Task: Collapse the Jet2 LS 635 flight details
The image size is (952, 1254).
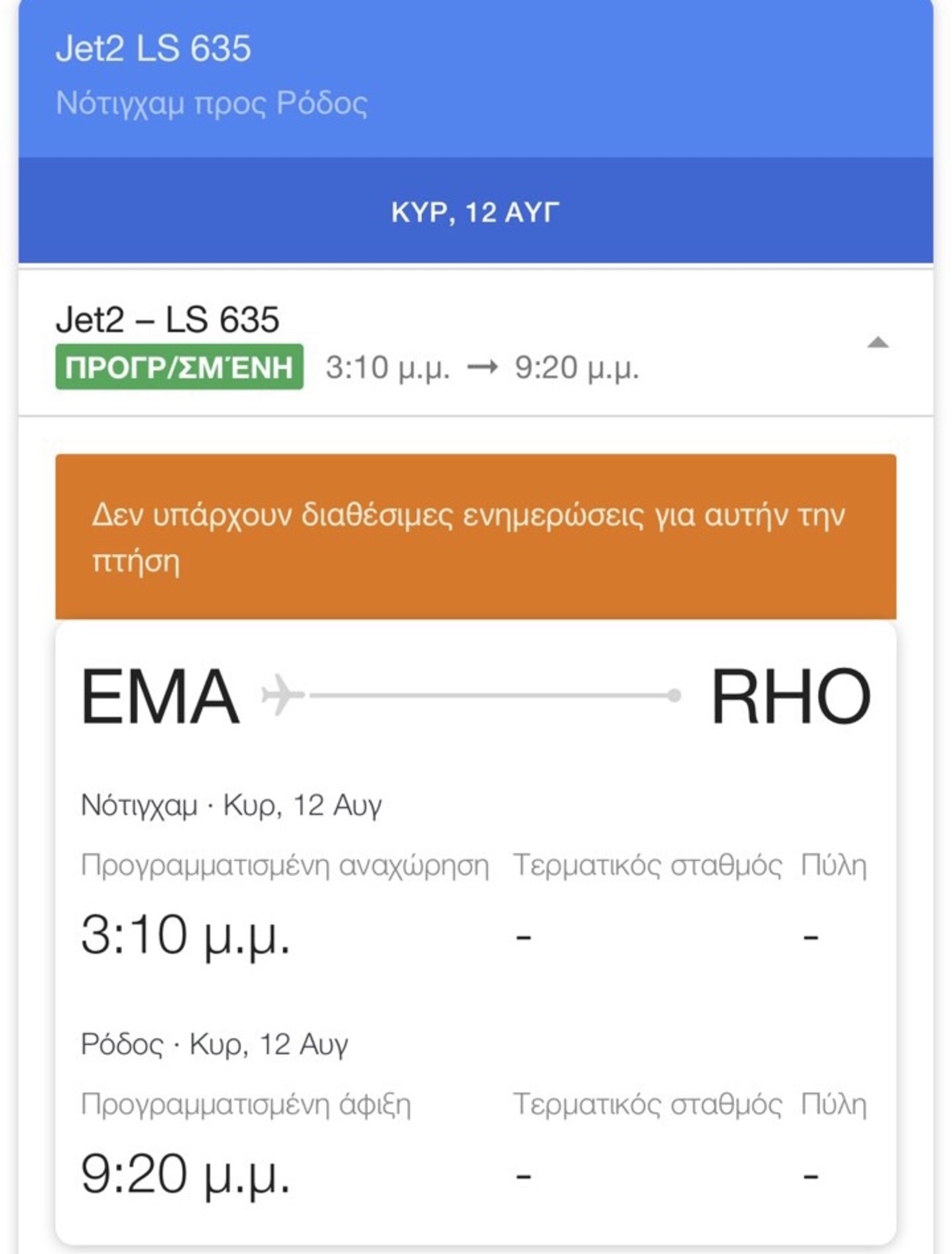Action: click(x=877, y=343)
